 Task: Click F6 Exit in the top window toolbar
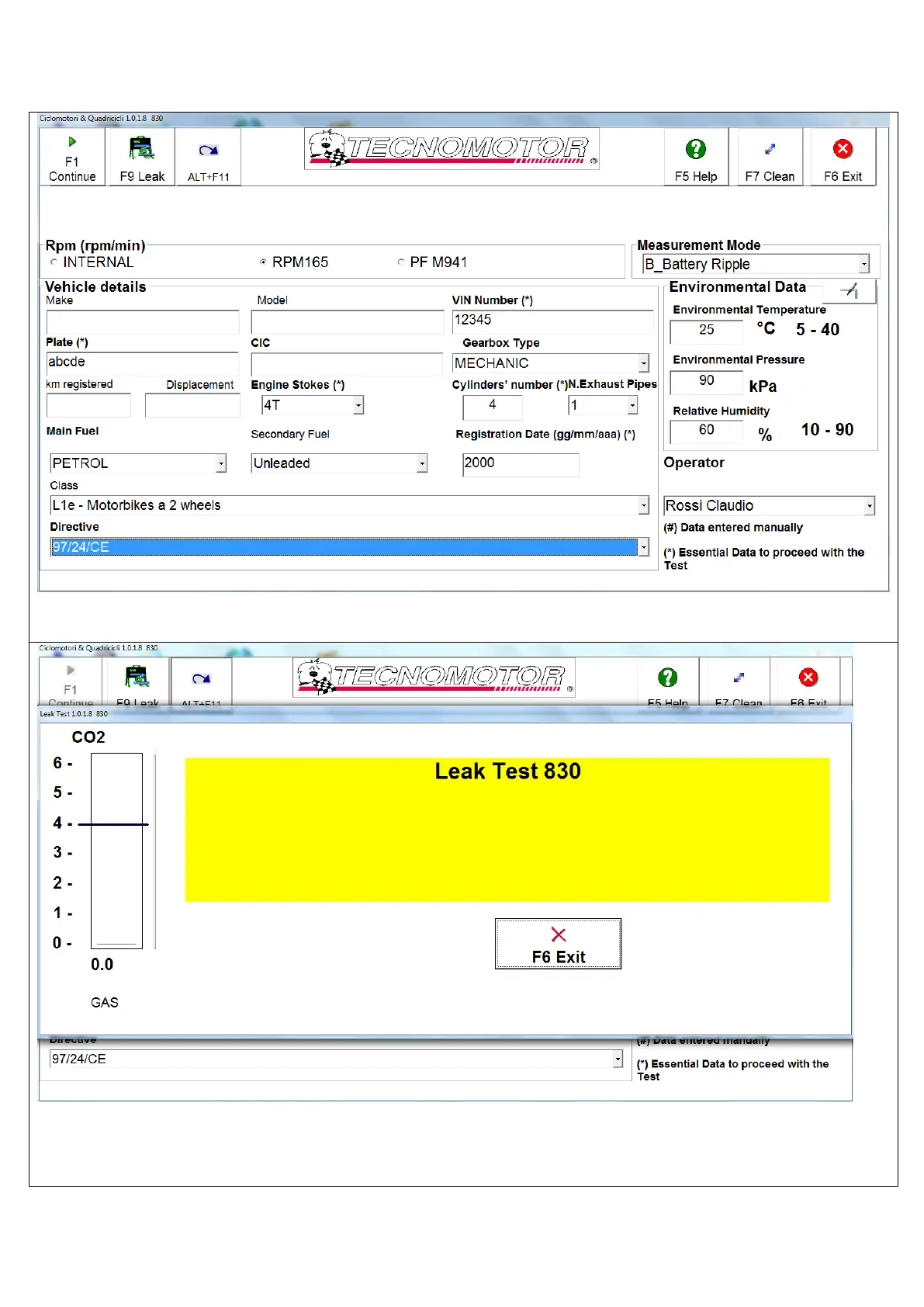(x=843, y=158)
